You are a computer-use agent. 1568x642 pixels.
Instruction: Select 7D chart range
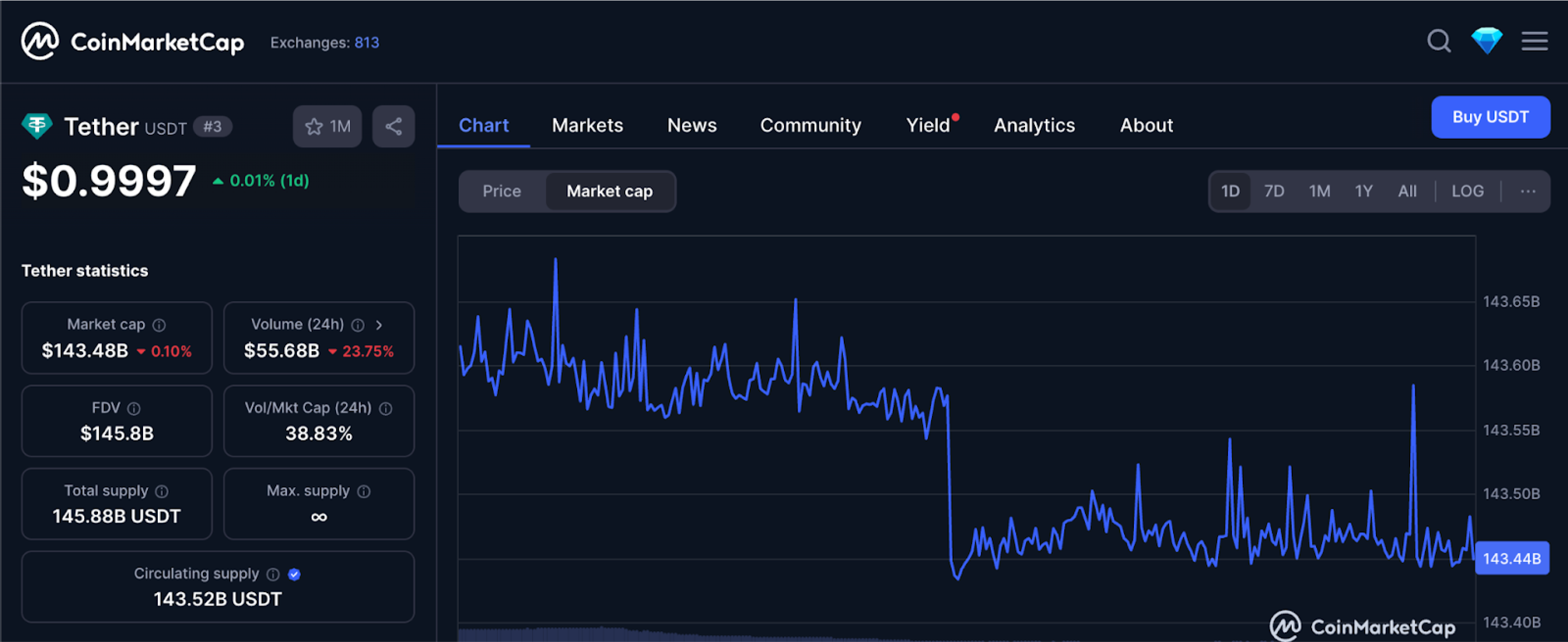(1274, 191)
